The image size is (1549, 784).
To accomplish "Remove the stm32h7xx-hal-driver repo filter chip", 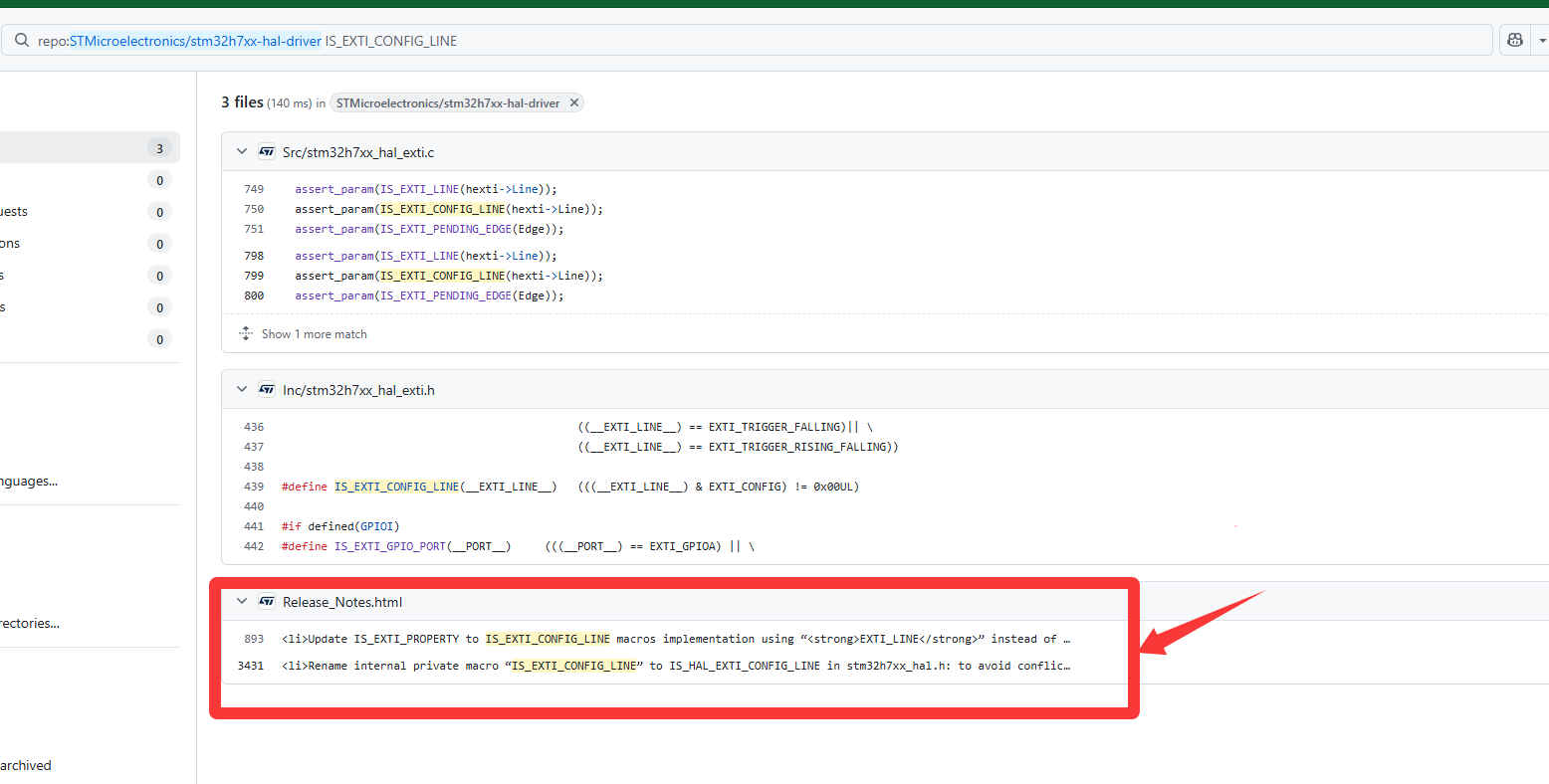I will (x=574, y=103).
